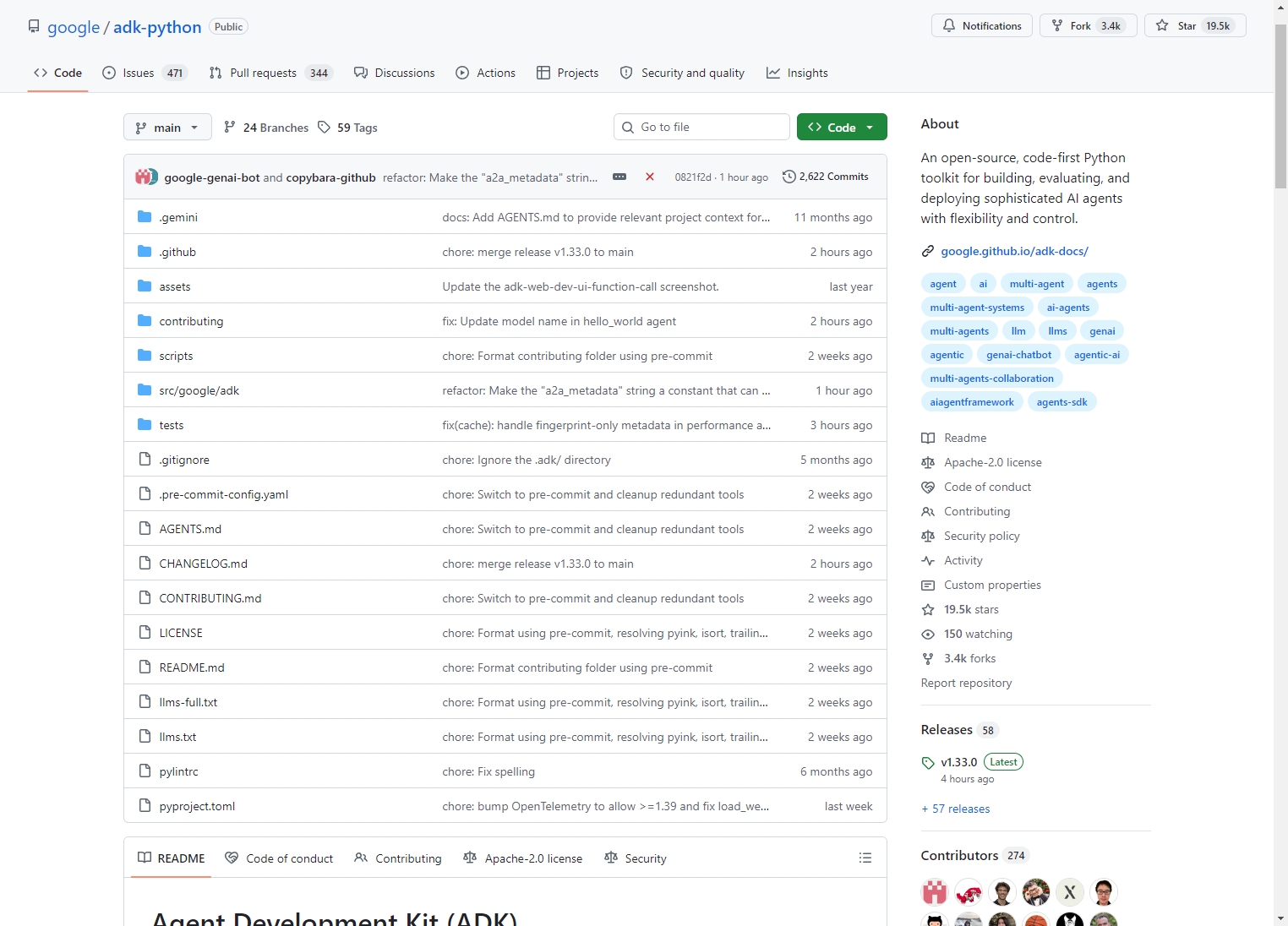Image resolution: width=1288 pixels, height=926 pixels.
Task: Click the tests folder icon
Action: [x=145, y=425]
